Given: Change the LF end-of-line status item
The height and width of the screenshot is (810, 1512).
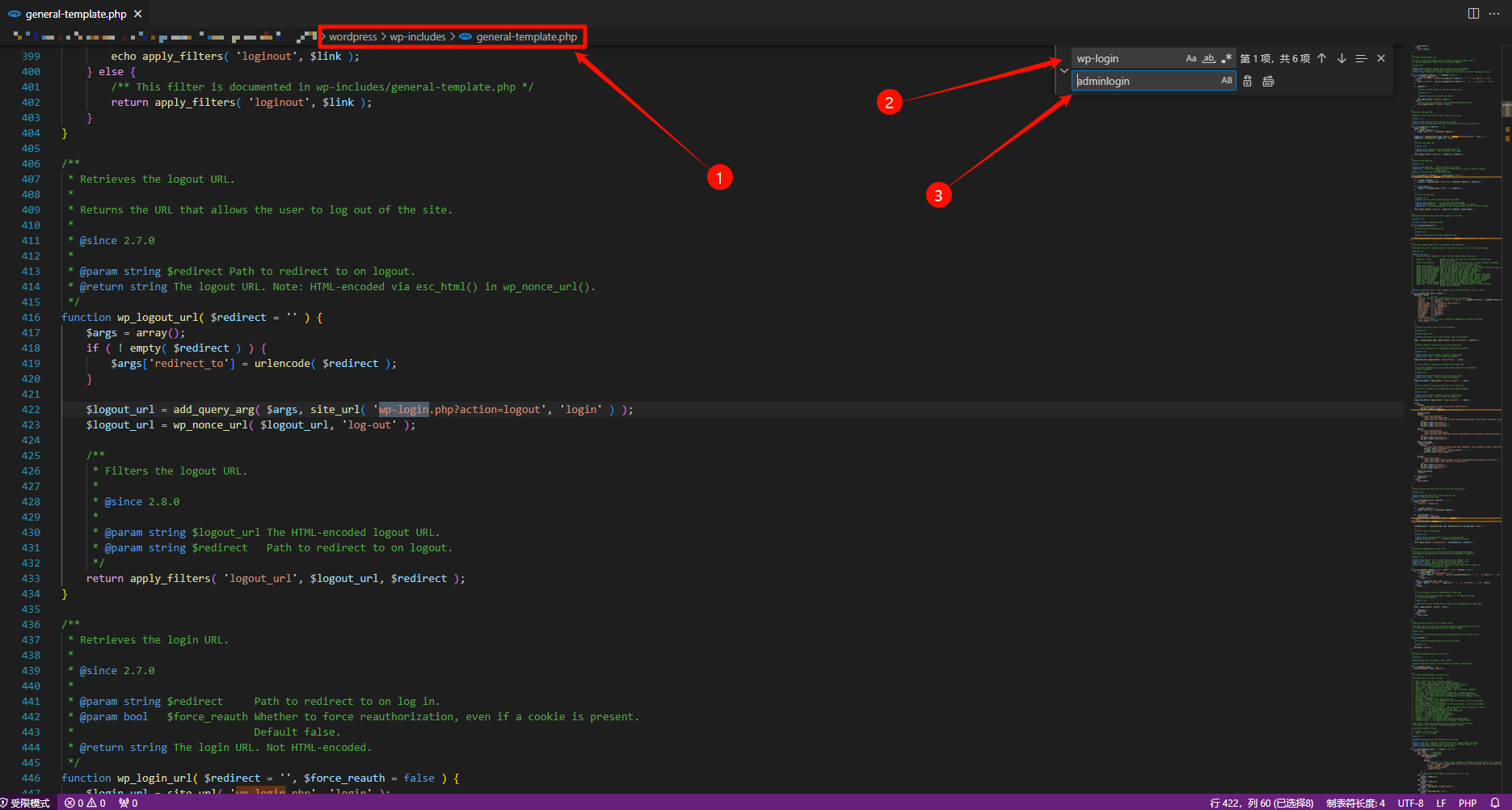Looking at the screenshot, I should [1441, 803].
